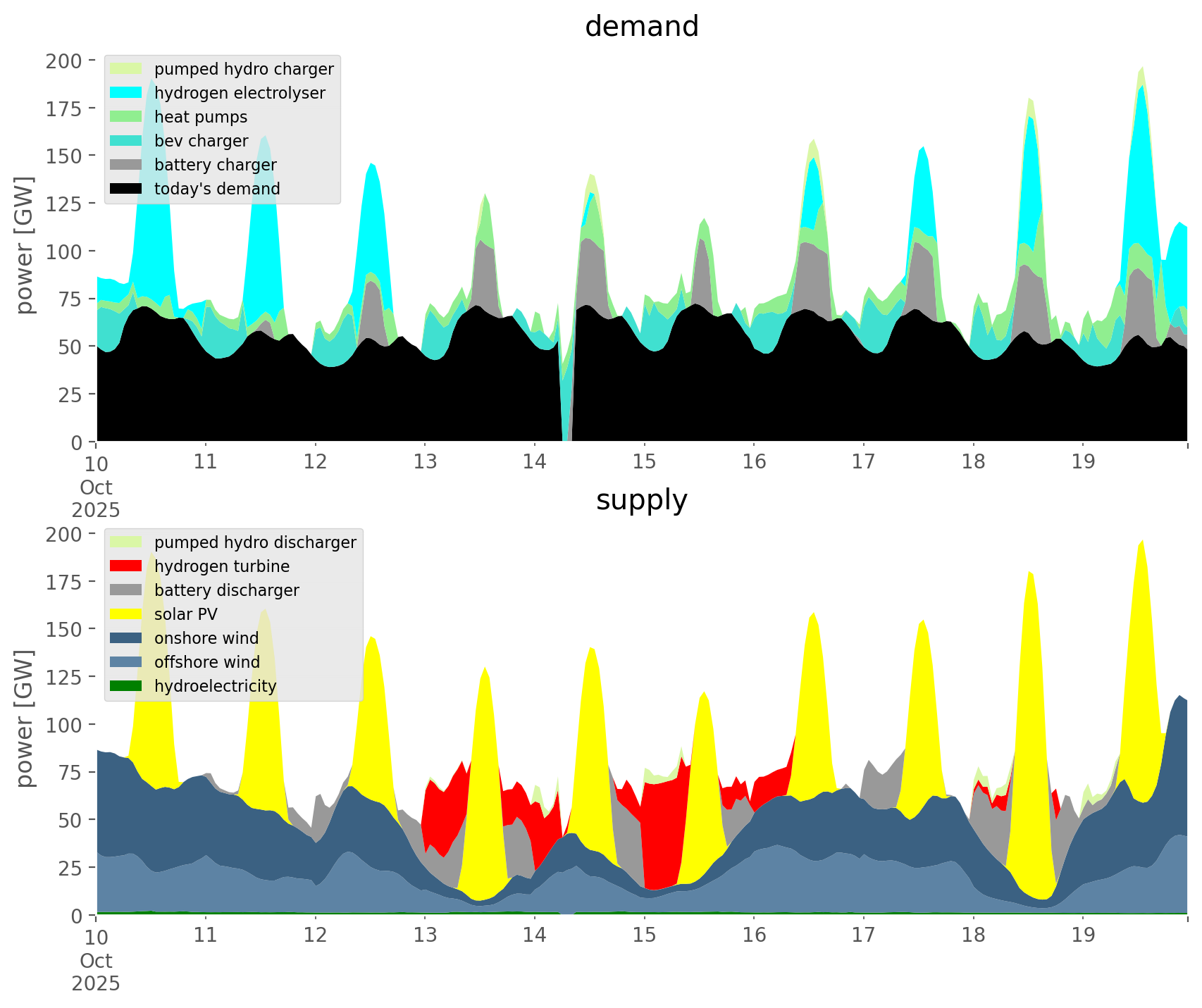
Task: Click the red hydrogen turbine legend swatch
Action: (x=126, y=566)
